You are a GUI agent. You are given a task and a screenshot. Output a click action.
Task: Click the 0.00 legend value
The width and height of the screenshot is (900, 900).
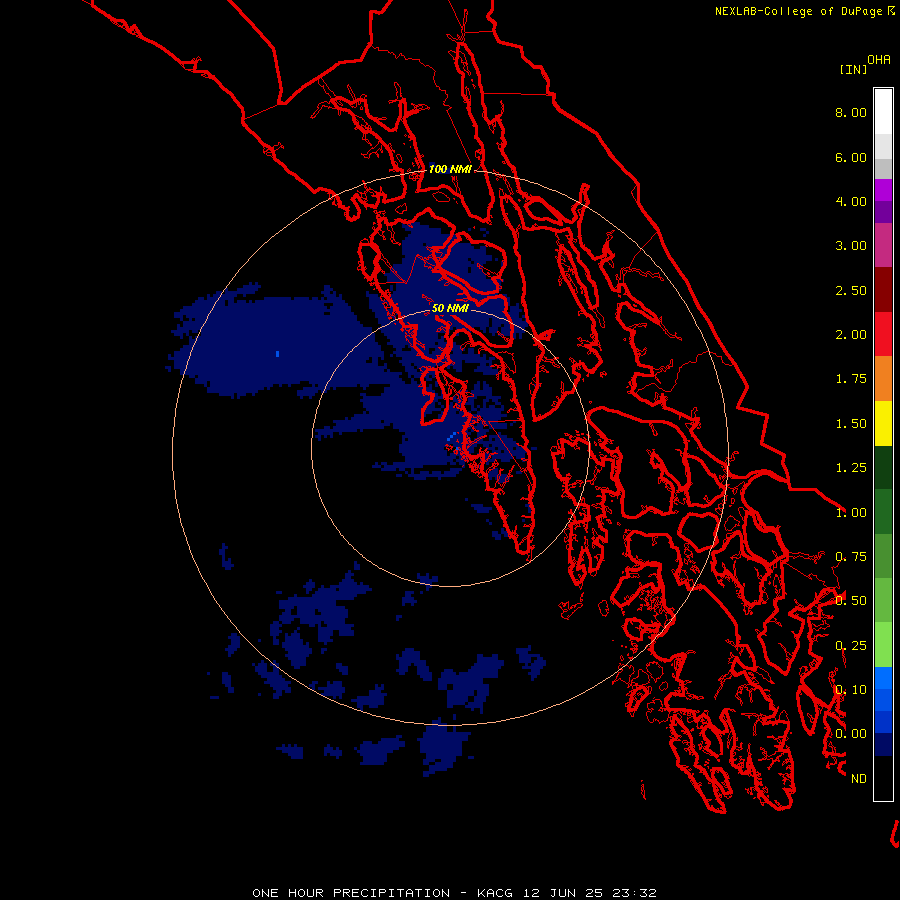(851, 734)
